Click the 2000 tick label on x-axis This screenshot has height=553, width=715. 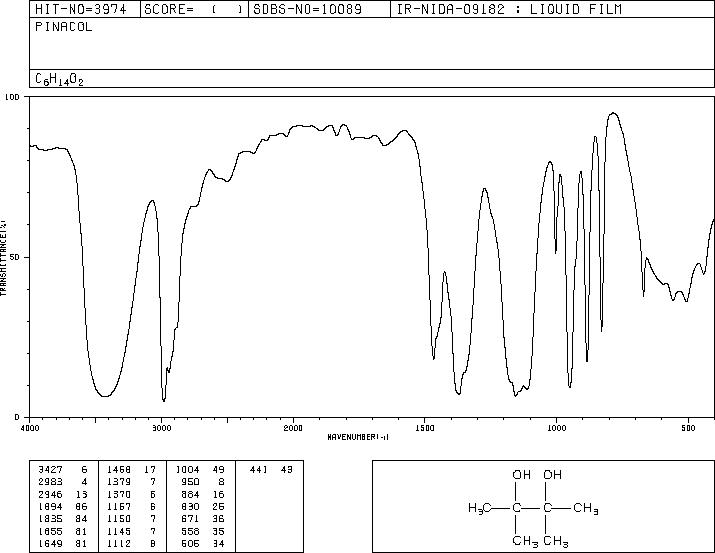click(293, 428)
